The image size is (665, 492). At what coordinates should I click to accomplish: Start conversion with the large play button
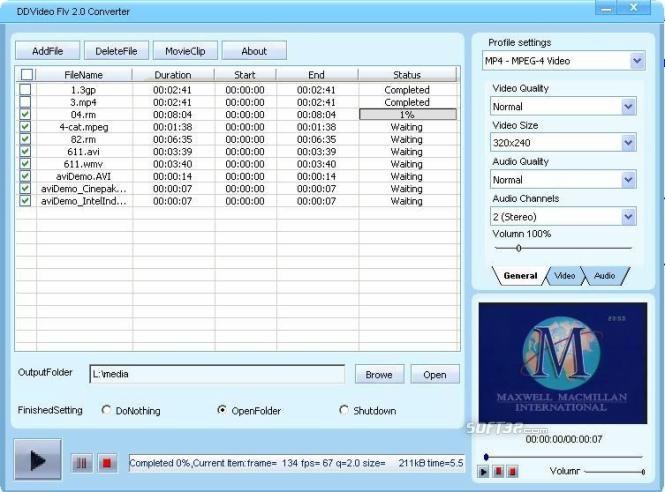pyautogui.click(x=38, y=459)
